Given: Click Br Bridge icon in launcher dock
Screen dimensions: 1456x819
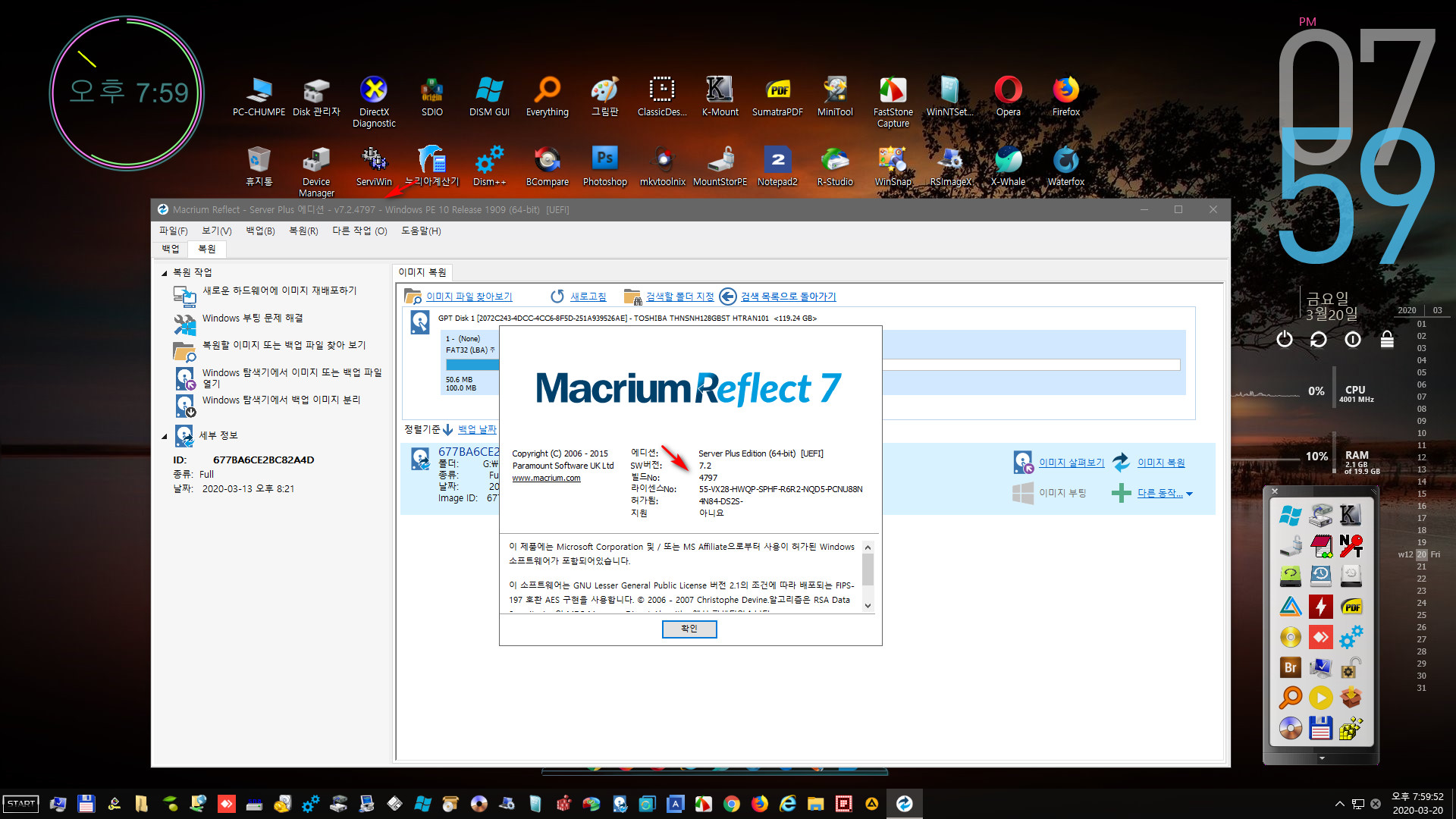Looking at the screenshot, I should (1290, 667).
